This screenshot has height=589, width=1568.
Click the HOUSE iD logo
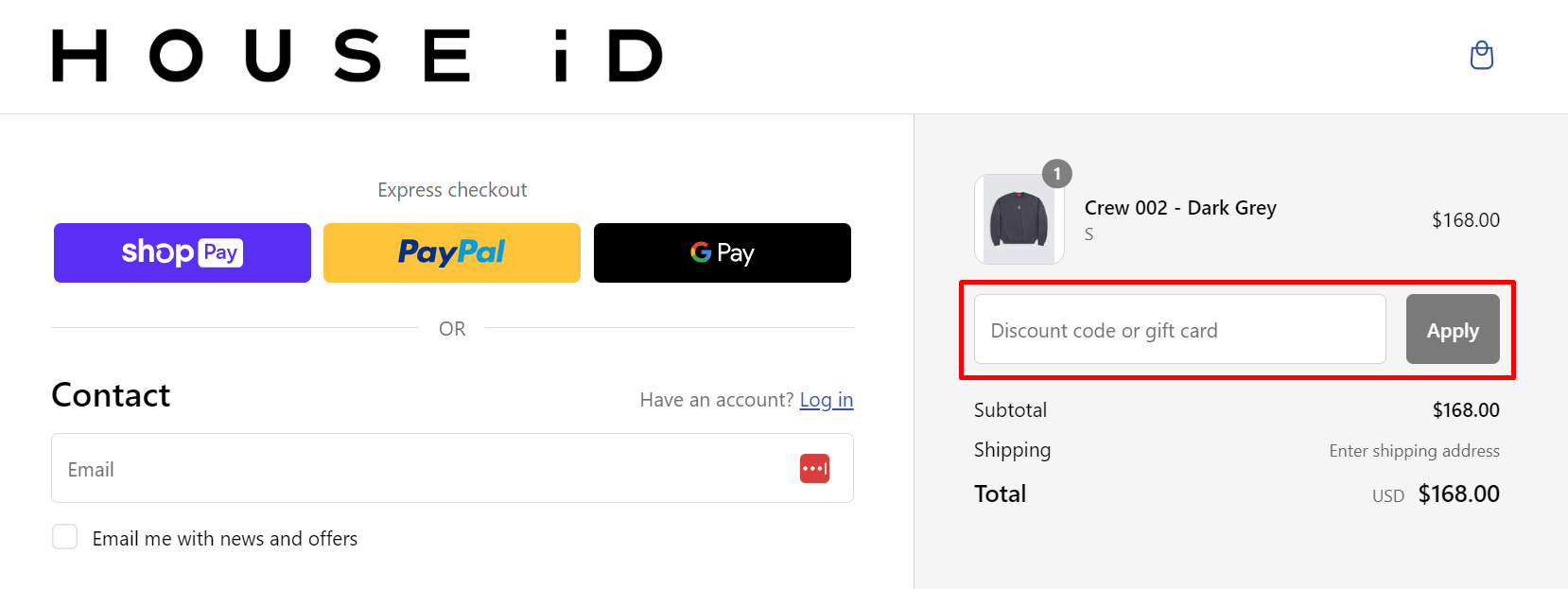click(x=357, y=56)
